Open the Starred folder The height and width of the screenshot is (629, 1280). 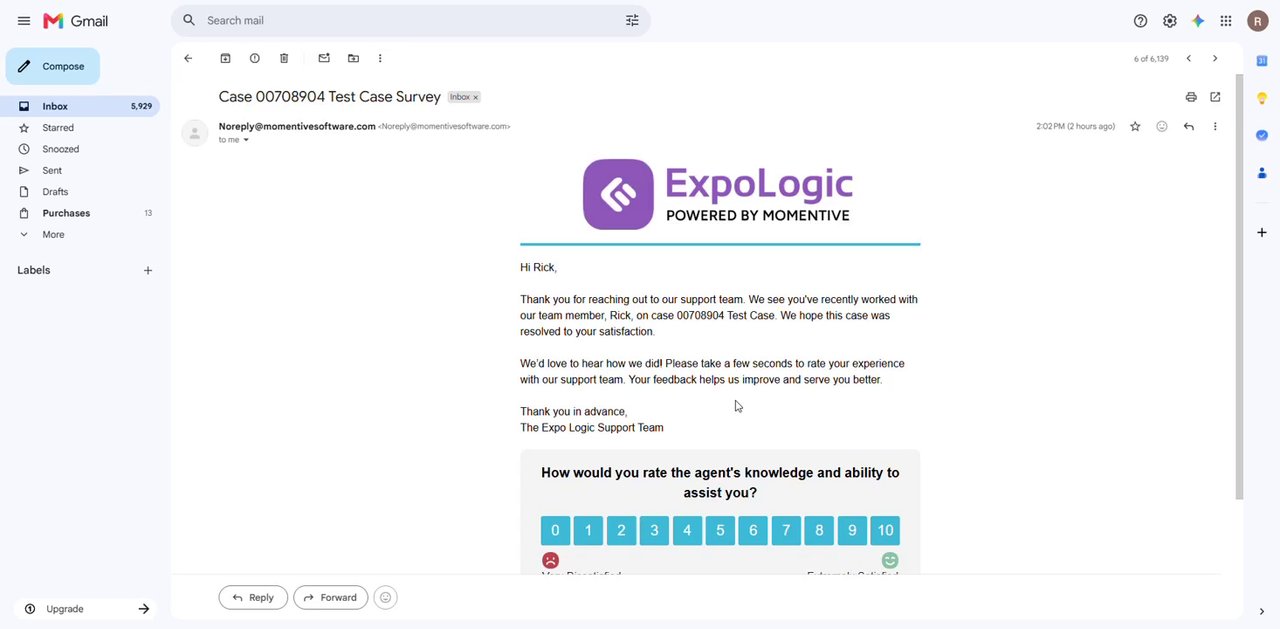tap(80, 128)
